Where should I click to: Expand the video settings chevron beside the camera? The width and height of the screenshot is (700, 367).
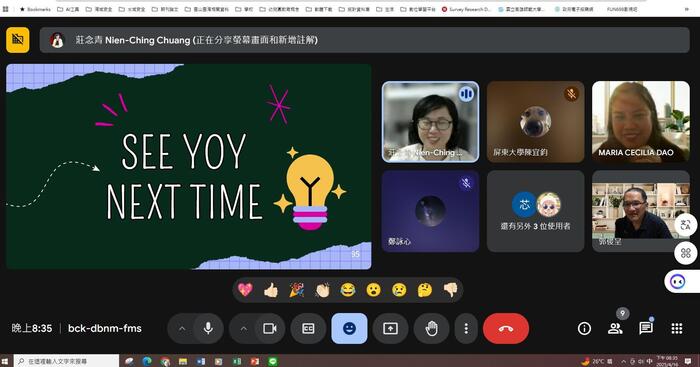pyautogui.click(x=244, y=329)
